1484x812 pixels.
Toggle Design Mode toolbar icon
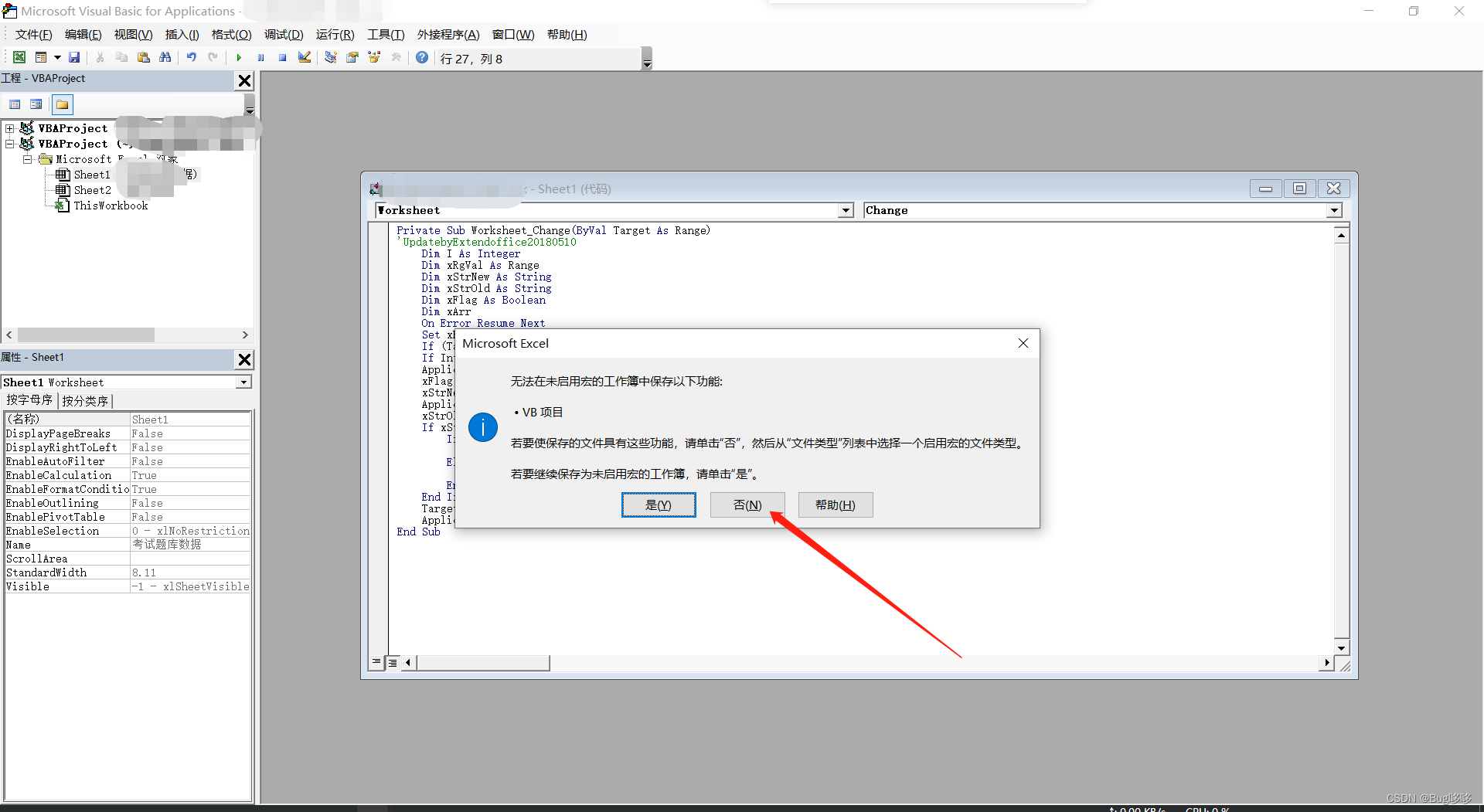(x=305, y=58)
